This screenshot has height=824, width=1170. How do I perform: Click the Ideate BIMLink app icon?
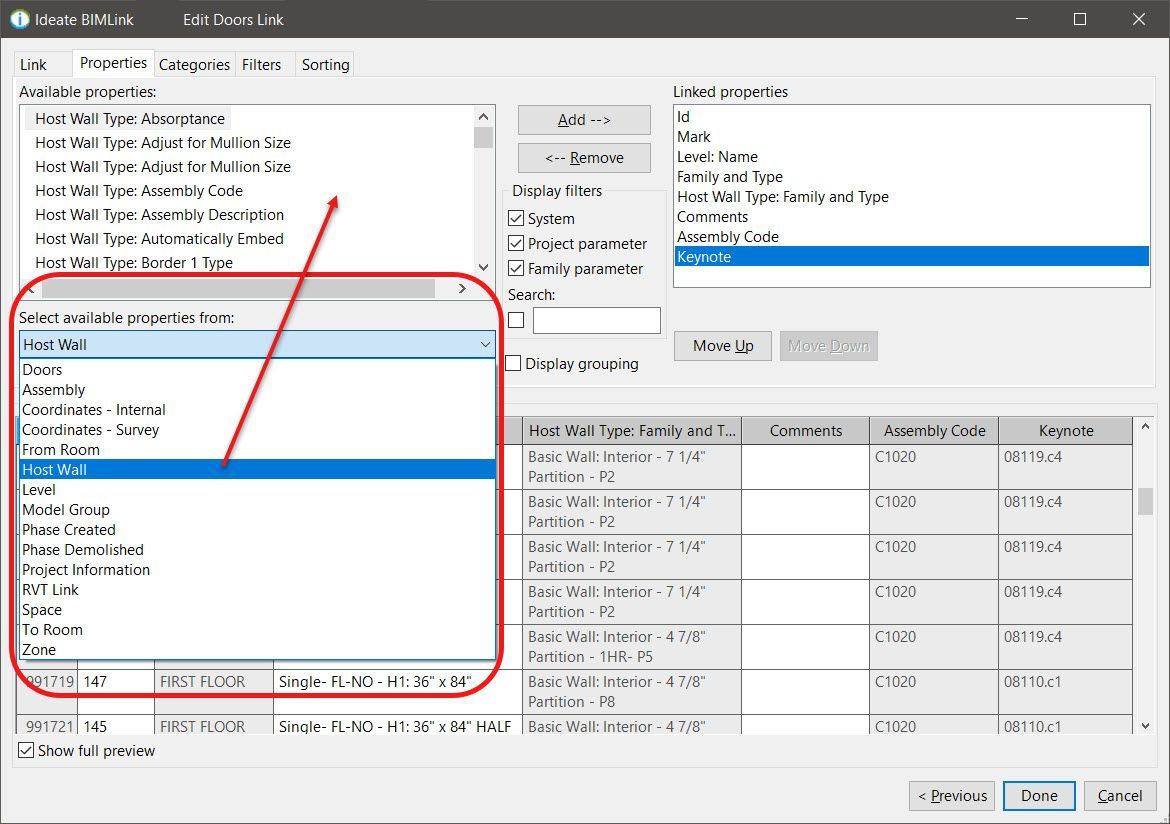(x=19, y=19)
